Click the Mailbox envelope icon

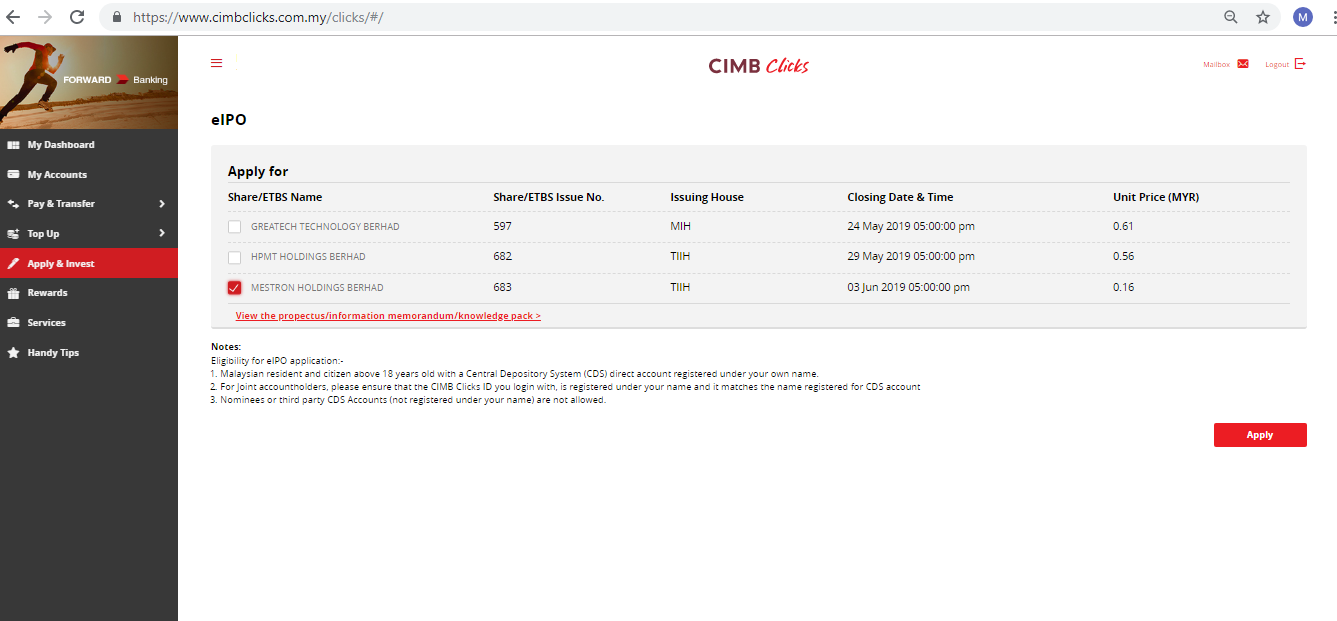[x=1243, y=64]
